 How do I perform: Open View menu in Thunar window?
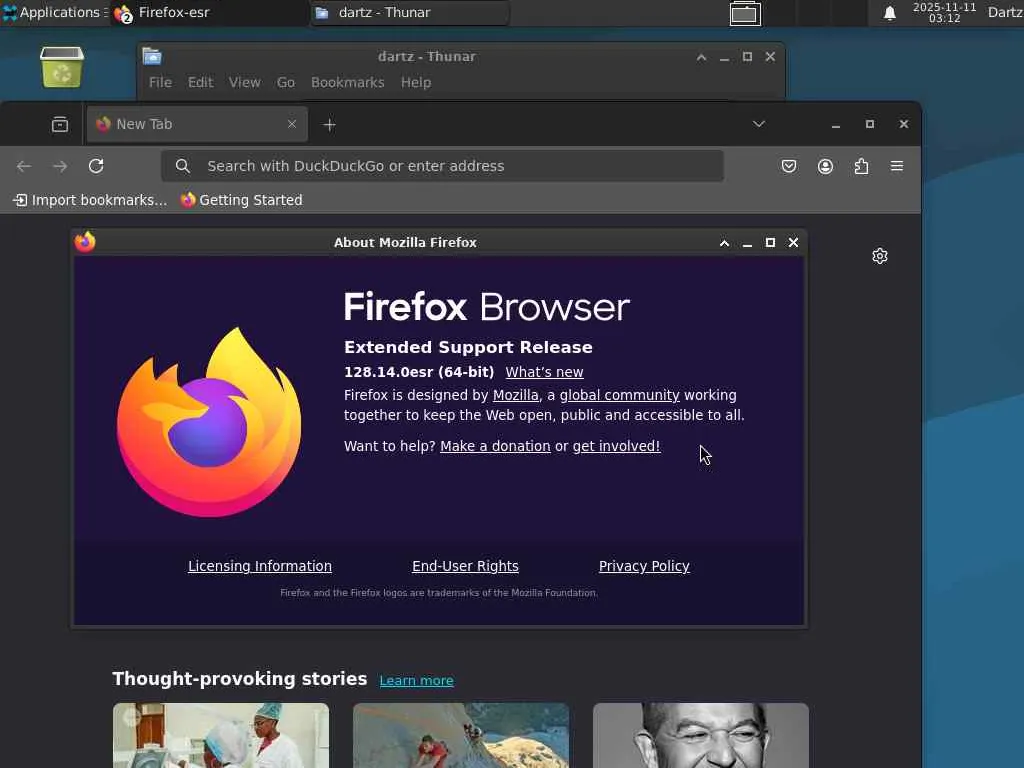(244, 82)
